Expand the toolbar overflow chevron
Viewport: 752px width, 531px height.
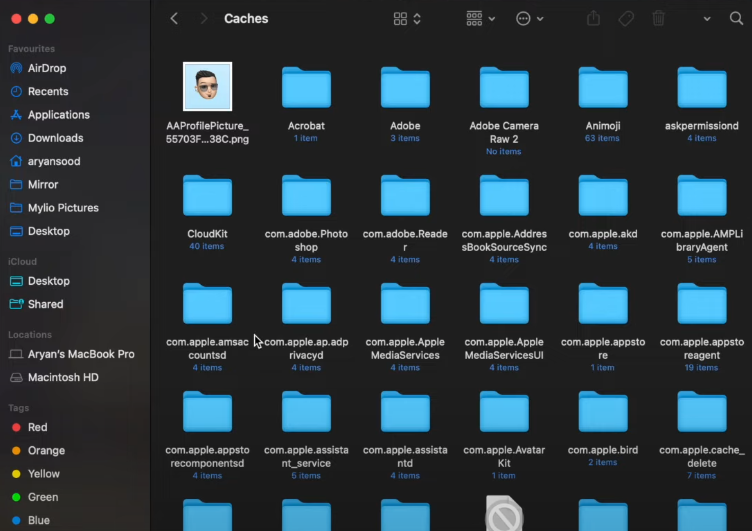pyautogui.click(x=707, y=19)
